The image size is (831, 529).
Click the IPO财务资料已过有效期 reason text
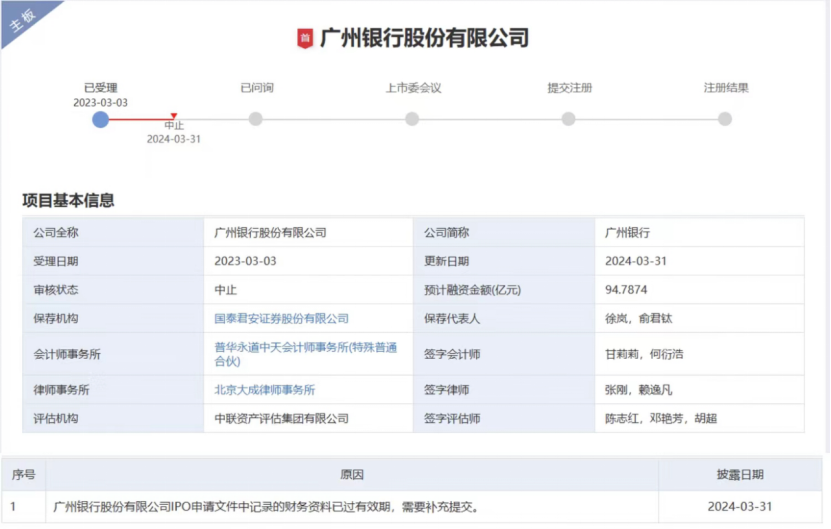266,507
